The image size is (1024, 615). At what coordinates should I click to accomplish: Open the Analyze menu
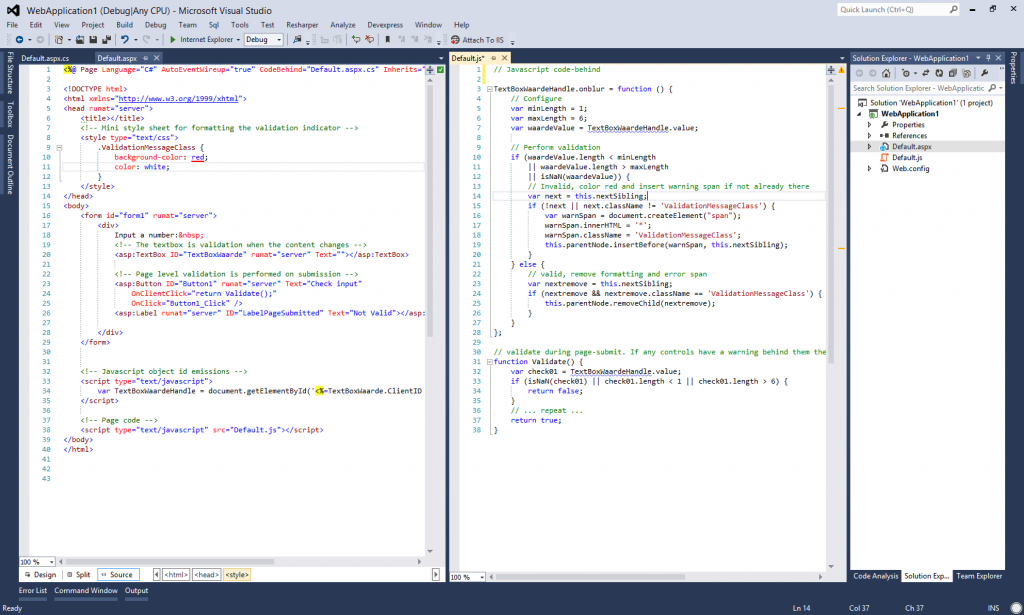pos(342,25)
